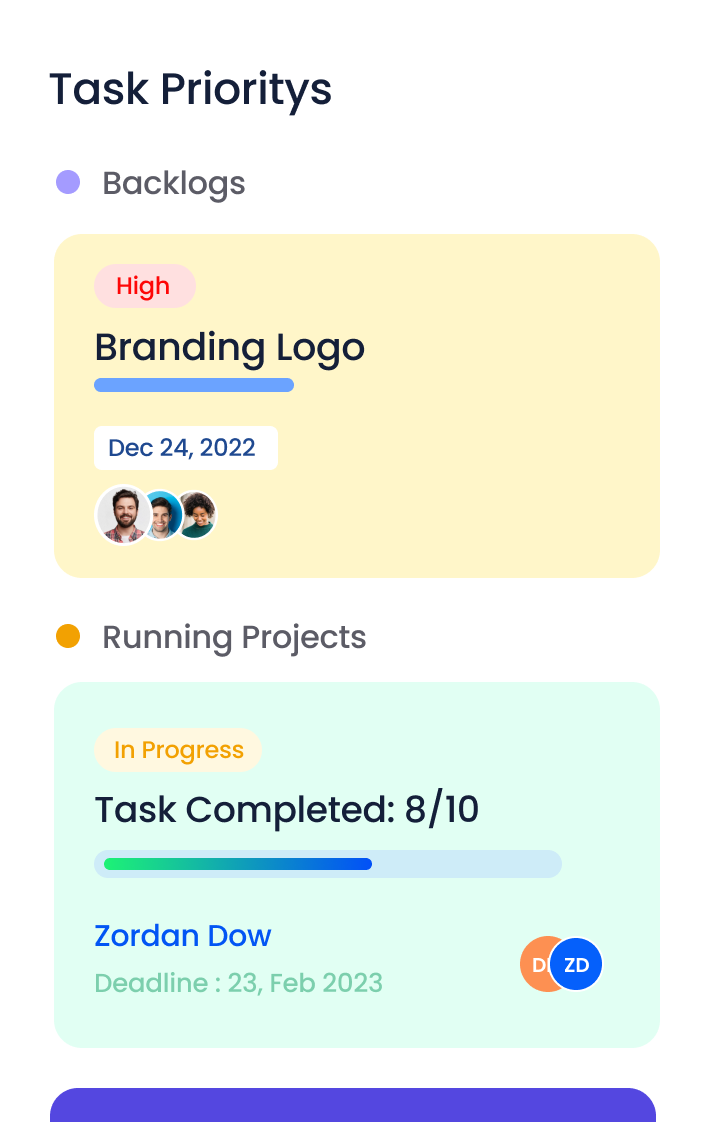
Task: Click the gradient task completion progress bar
Action: pyautogui.click(x=327, y=863)
